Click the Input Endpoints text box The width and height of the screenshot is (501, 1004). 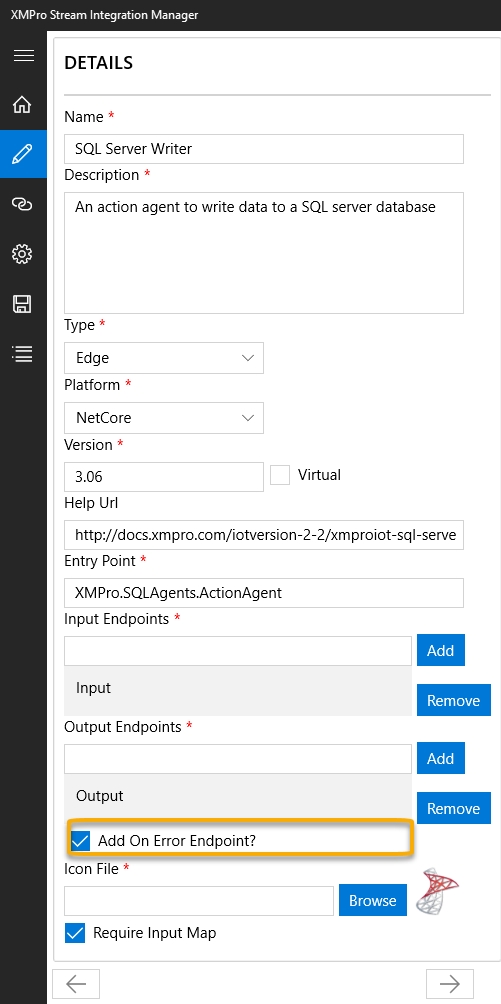click(x=238, y=651)
